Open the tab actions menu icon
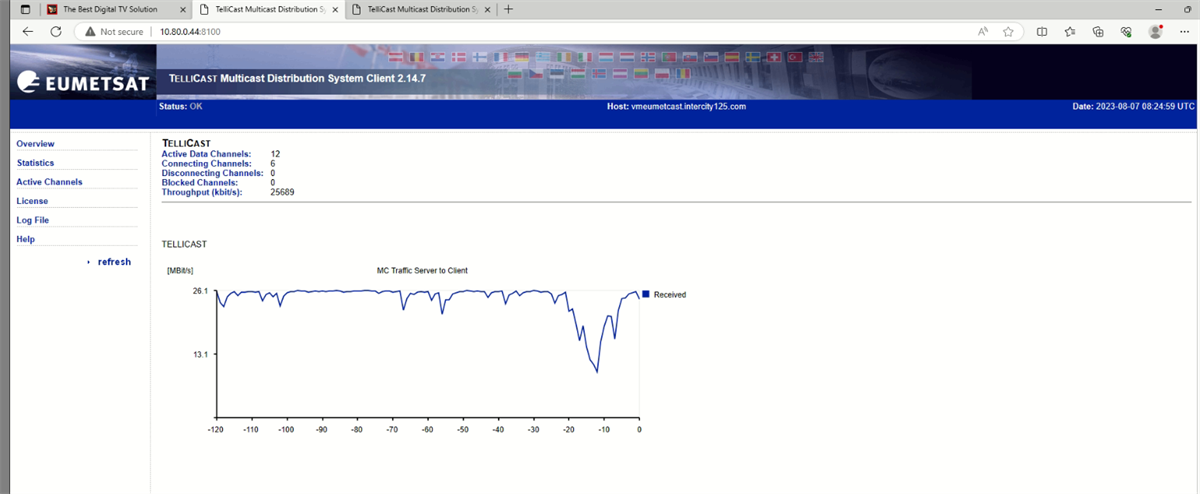Screen dimensions: 1200x494 point(25,9)
